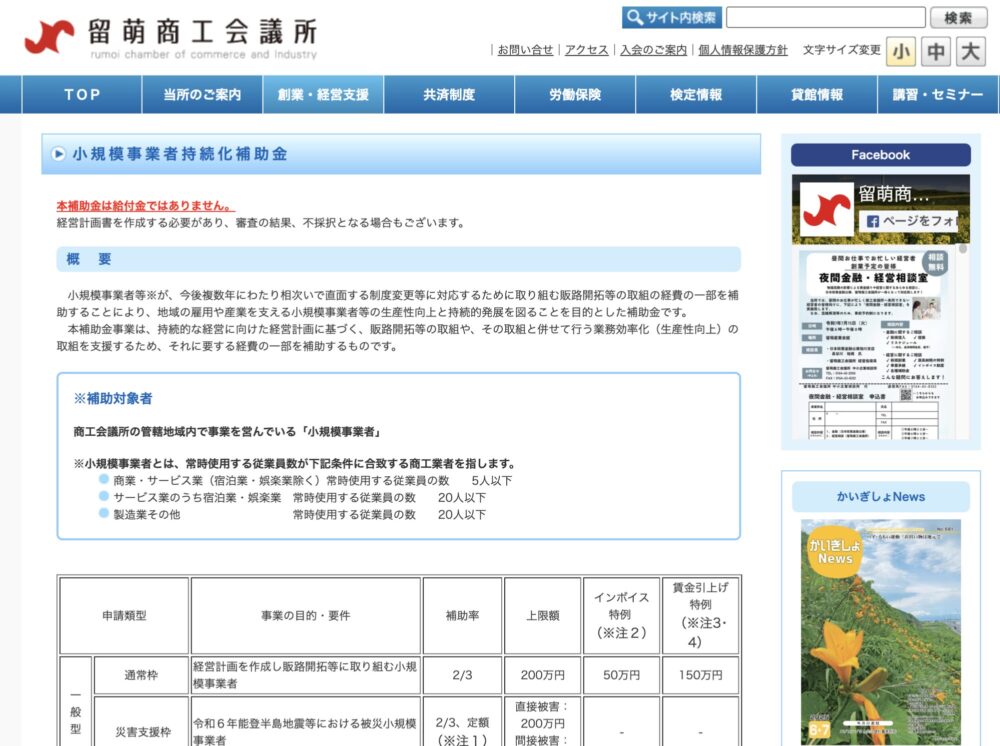Click the arrow icon beside 小規模事業者持続化補助金 heading
Screen dimensions: 1000x746
[x=58, y=154]
